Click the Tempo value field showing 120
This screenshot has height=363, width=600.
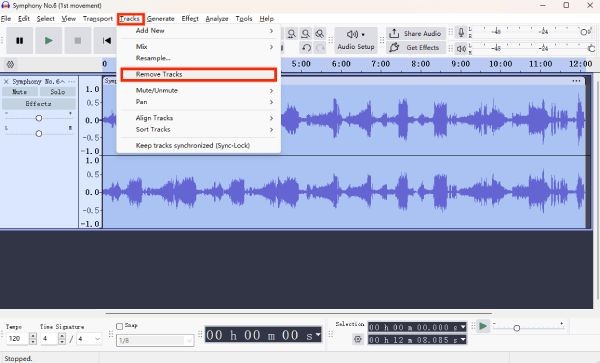click(17, 339)
